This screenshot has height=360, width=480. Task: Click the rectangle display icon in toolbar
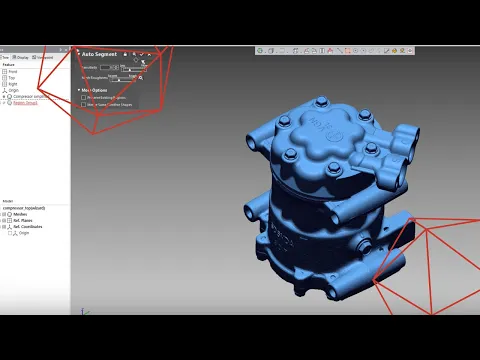click(282, 51)
